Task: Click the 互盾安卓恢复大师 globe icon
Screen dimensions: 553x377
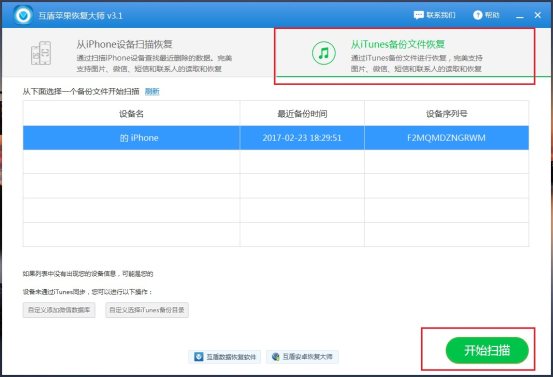Action: [276, 357]
